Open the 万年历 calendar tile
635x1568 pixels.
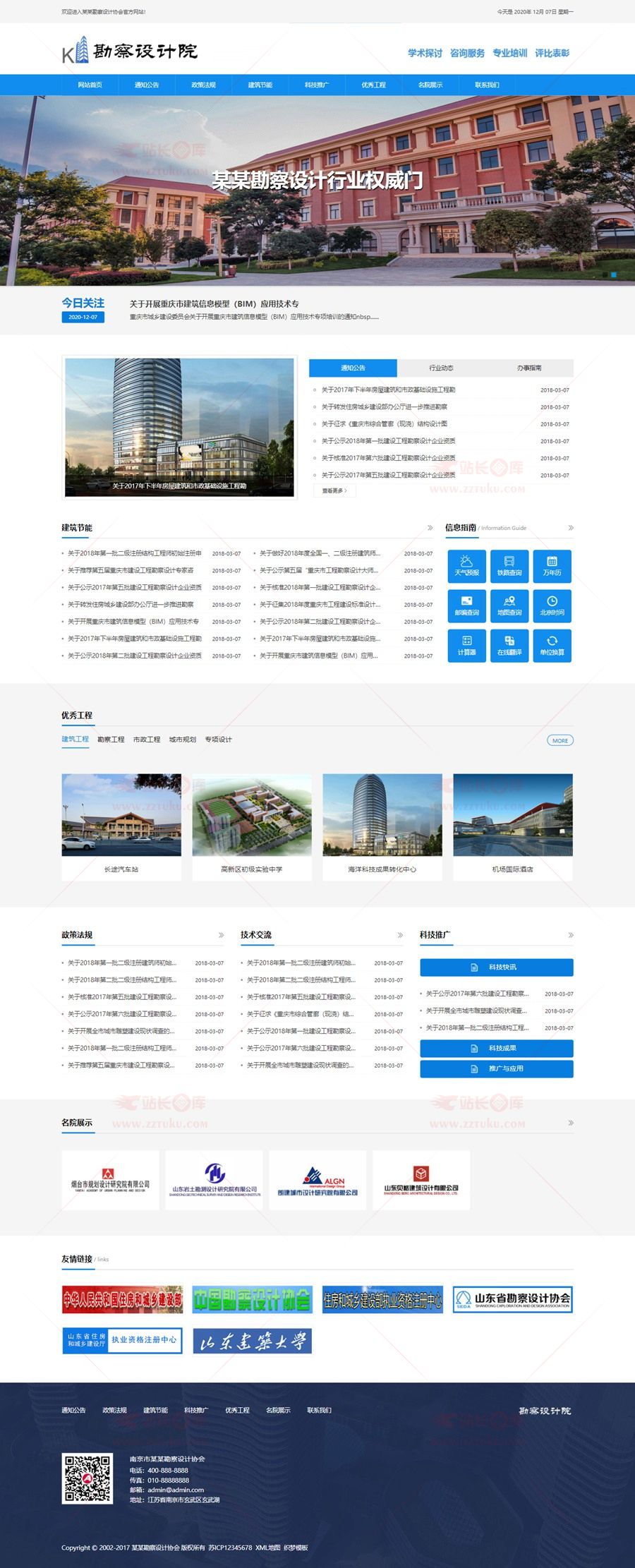click(552, 566)
